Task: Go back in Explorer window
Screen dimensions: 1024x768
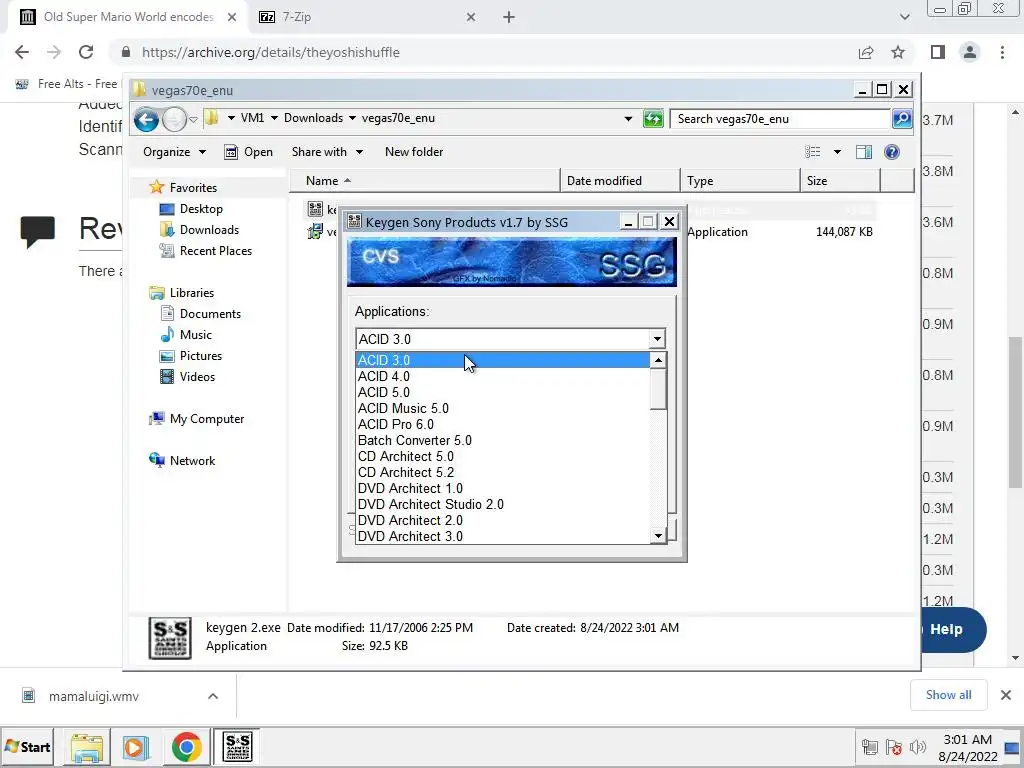Action: pos(146,120)
